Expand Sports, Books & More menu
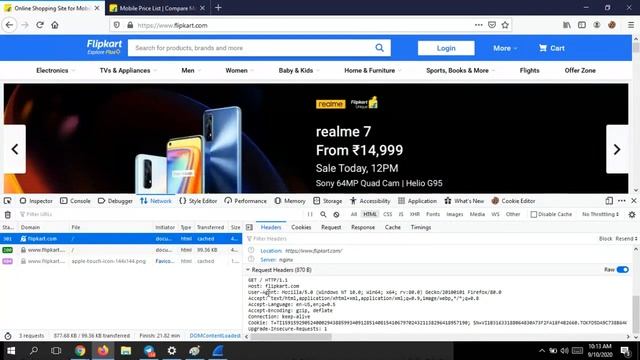Viewport: 640px width, 360px height. point(460,71)
